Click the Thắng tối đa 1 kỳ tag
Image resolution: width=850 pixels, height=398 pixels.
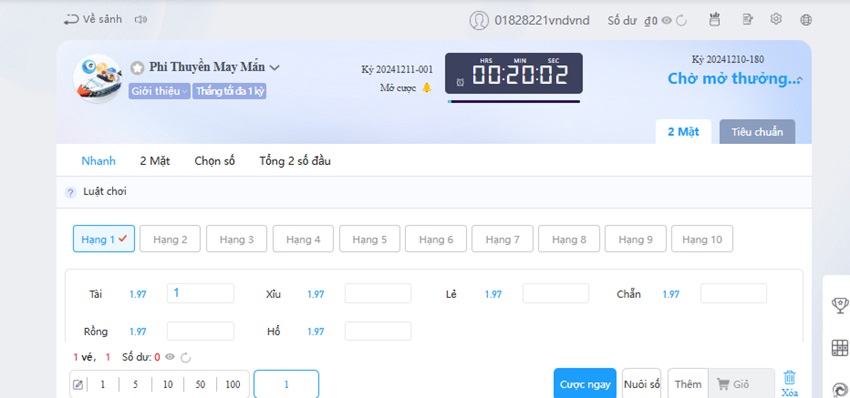click(x=229, y=91)
